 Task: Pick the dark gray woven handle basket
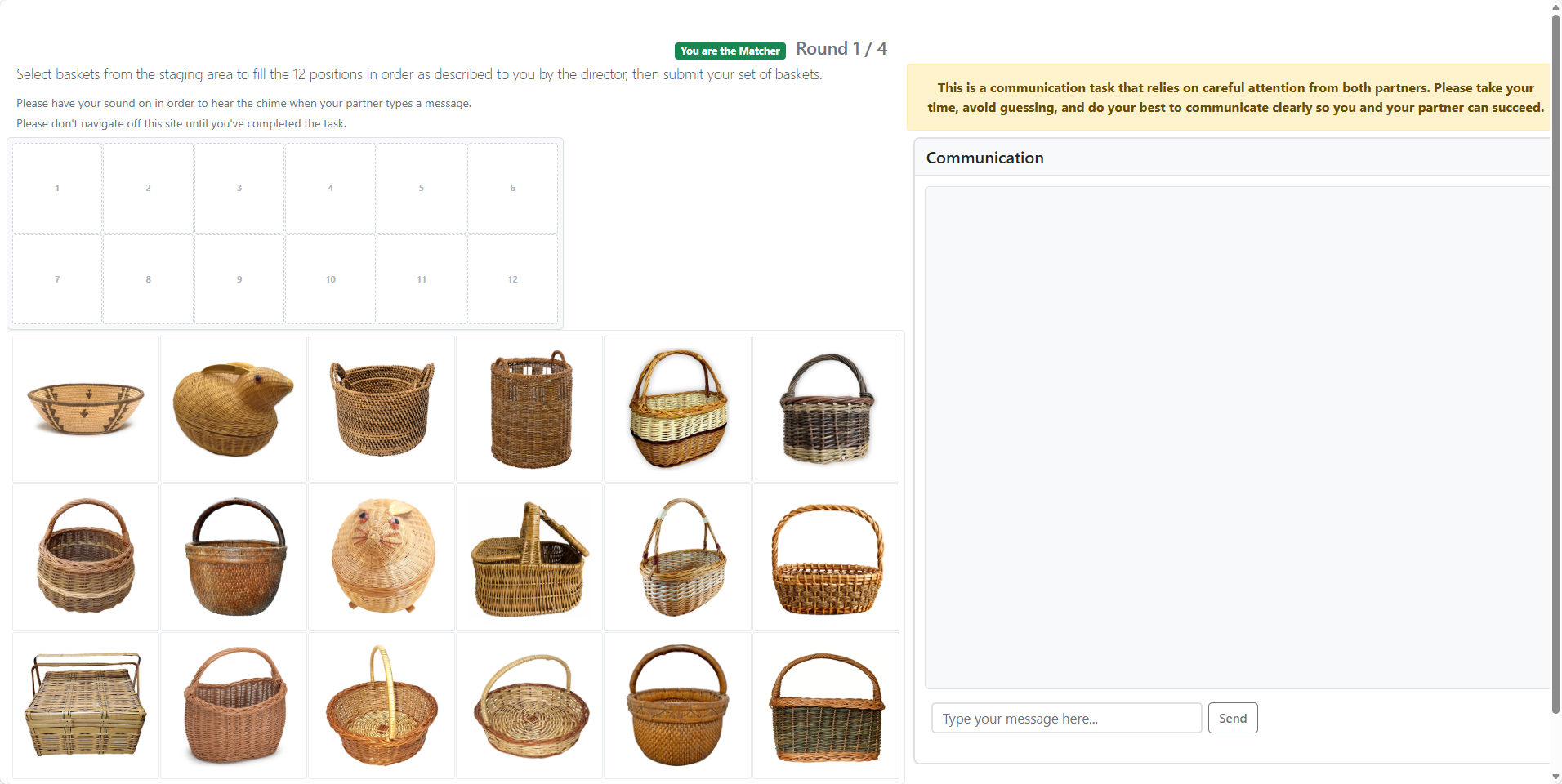click(826, 409)
